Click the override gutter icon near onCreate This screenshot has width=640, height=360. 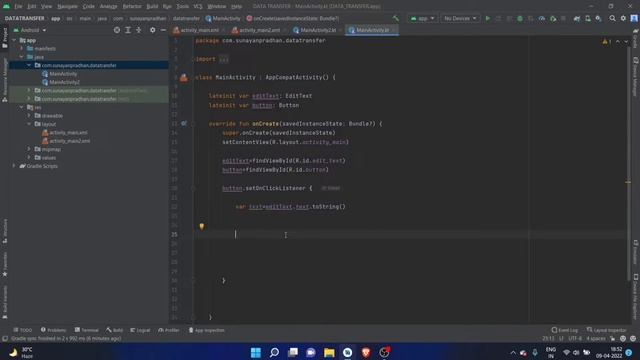(184, 123)
